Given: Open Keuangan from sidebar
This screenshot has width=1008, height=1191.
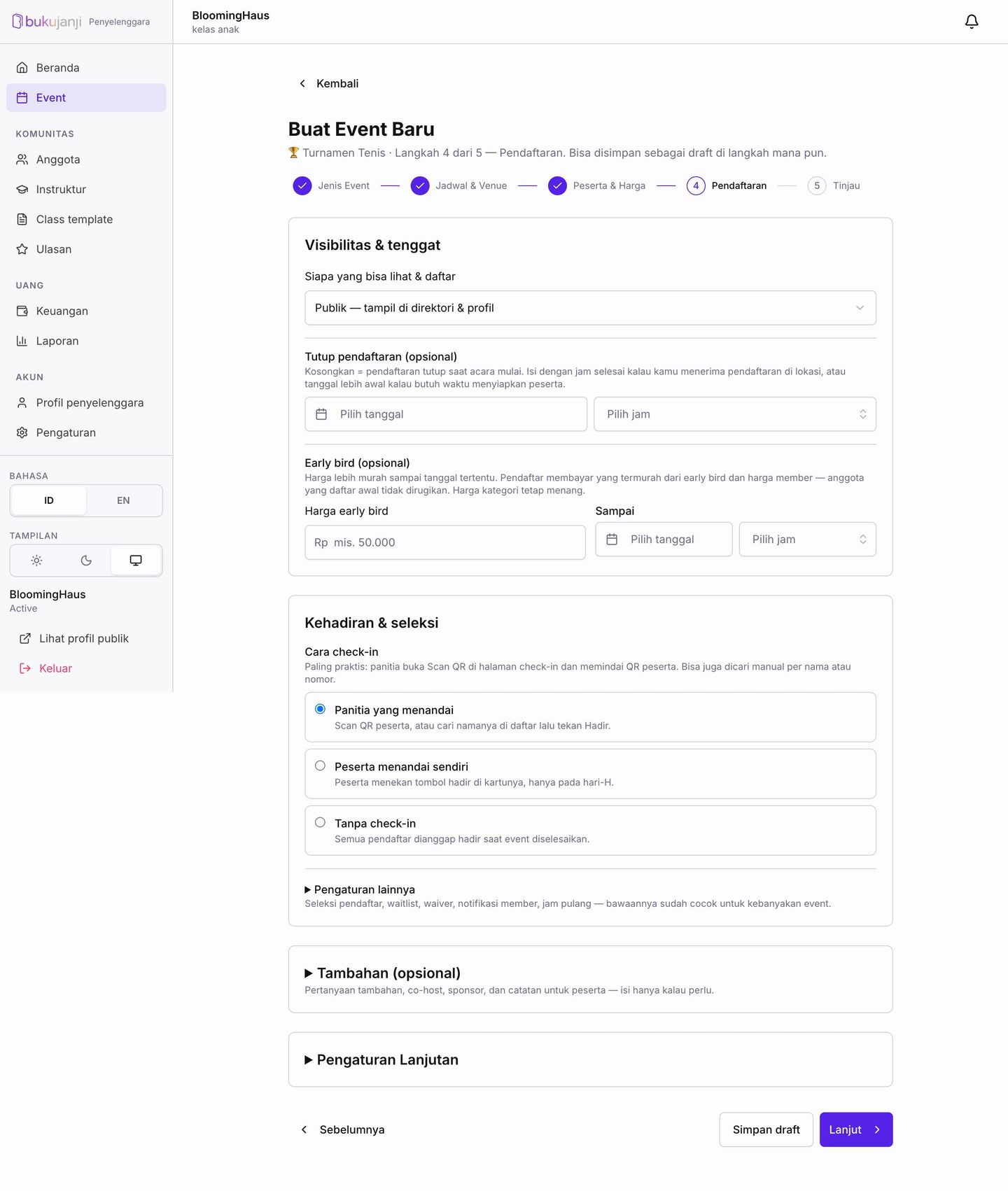Looking at the screenshot, I should click(x=86, y=311).
